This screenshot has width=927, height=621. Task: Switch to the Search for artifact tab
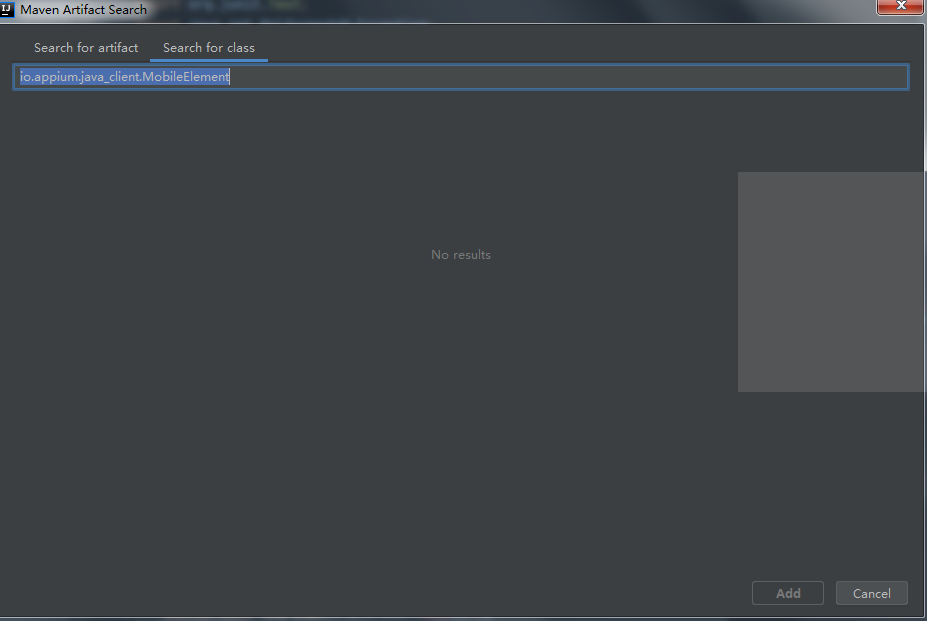86,47
